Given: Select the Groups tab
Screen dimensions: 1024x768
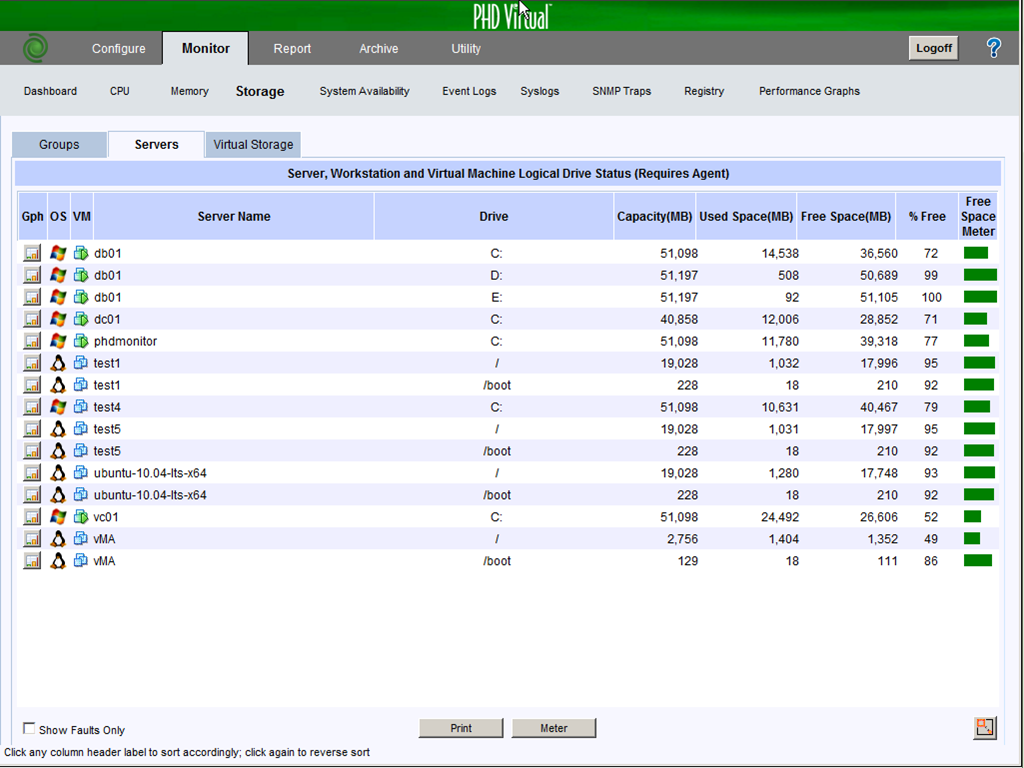Looking at the screenshot, I should (59, 145).
